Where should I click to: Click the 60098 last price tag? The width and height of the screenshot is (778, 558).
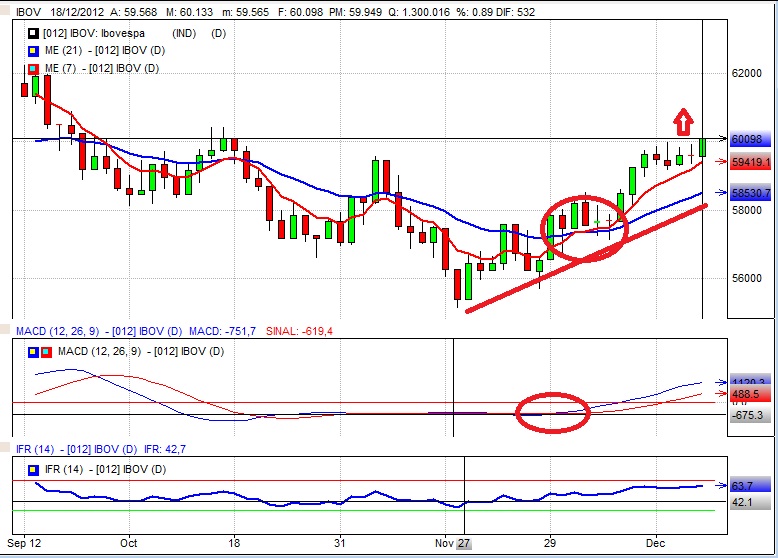[x=747, y=140]
